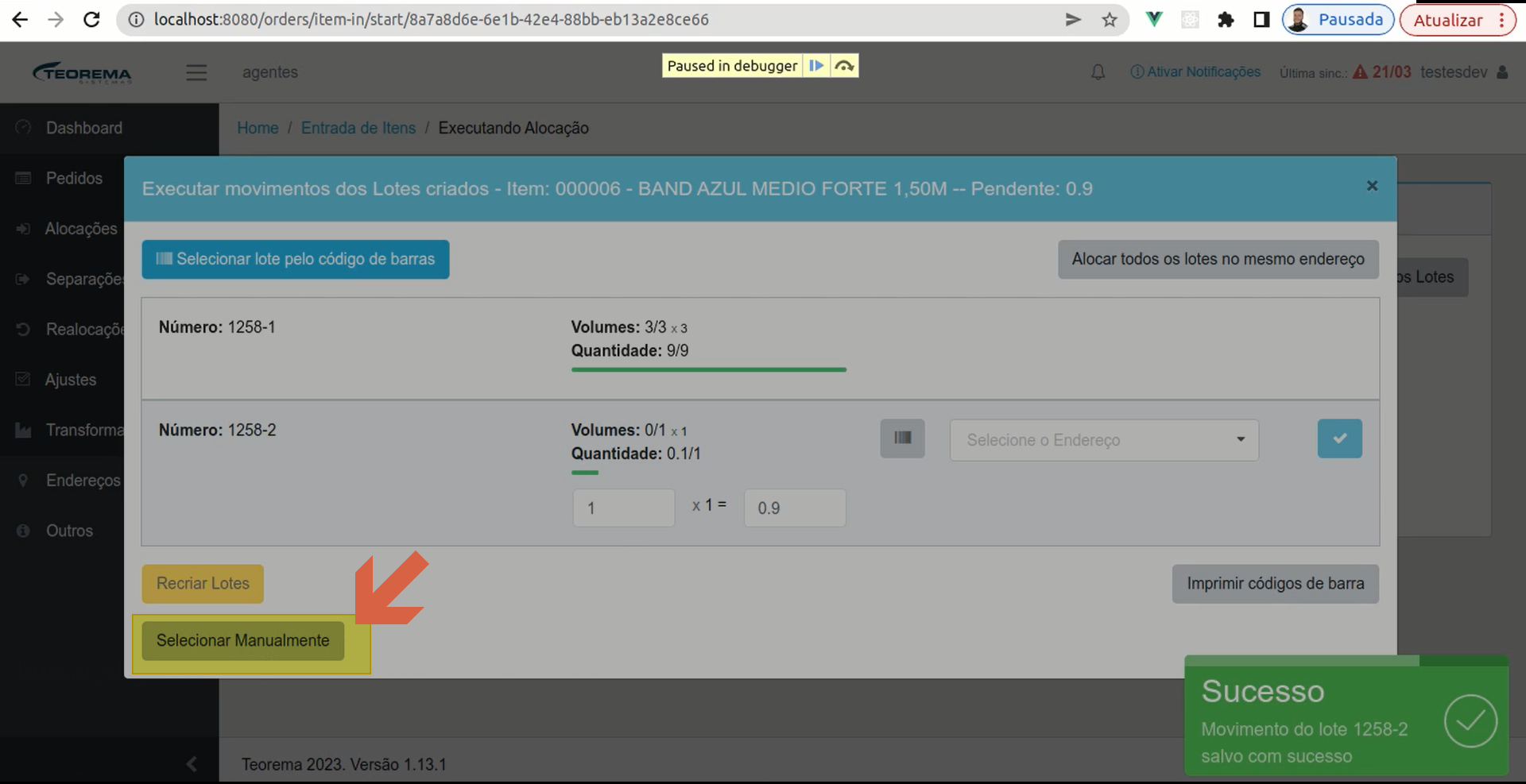1526x784 pixels.
Task: Open Alocações in sidebar
Action: pyautogui.click(x=80, y=229)
